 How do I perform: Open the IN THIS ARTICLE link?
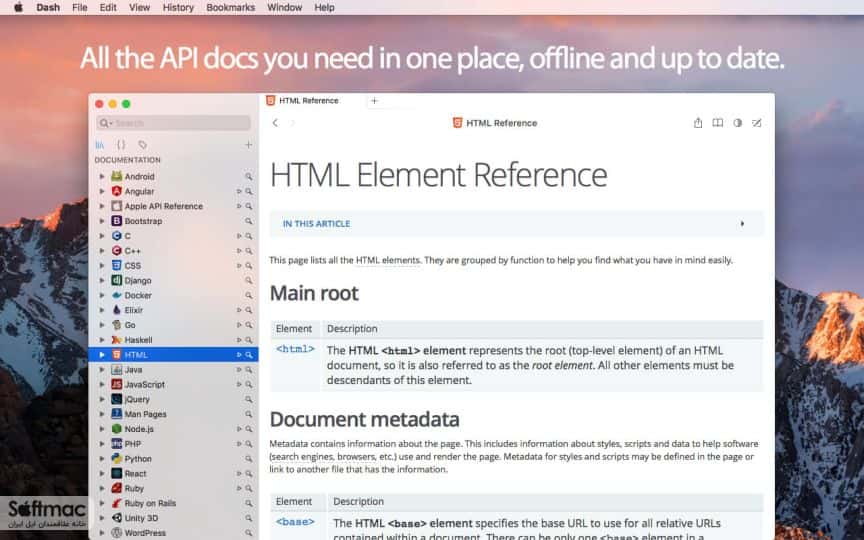point(316,224)
